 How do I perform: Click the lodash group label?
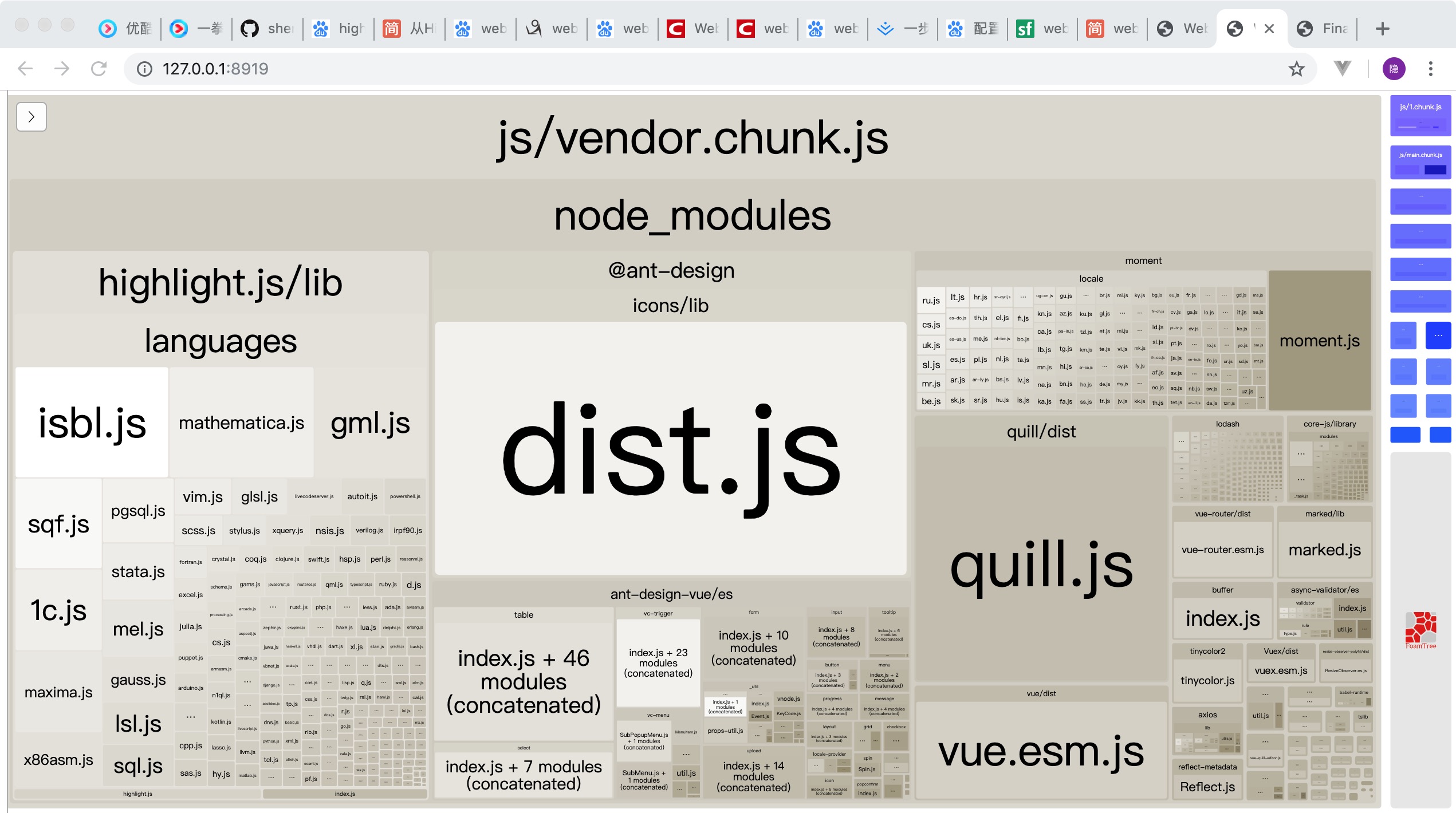pyautogui.click(x=1227, y=424)
